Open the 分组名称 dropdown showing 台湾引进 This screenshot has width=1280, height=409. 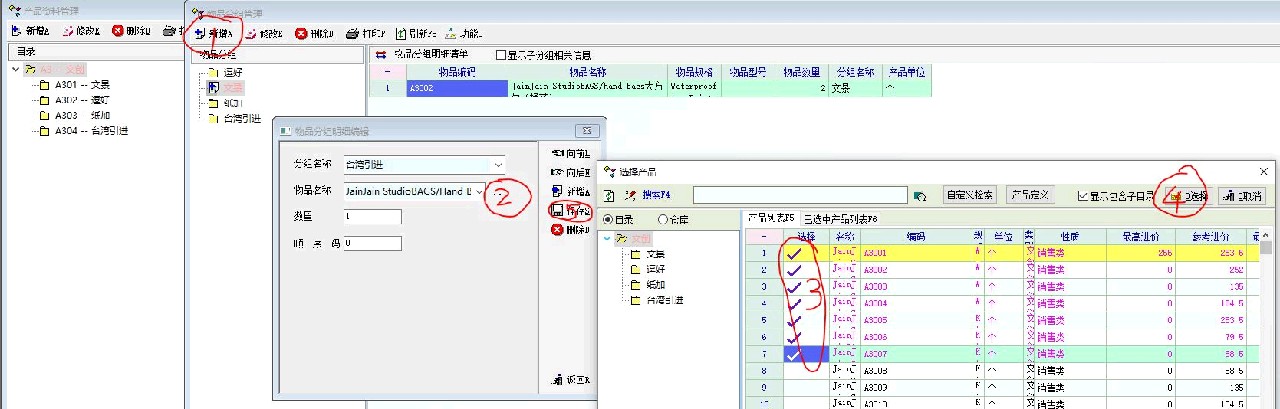[497, 164]
